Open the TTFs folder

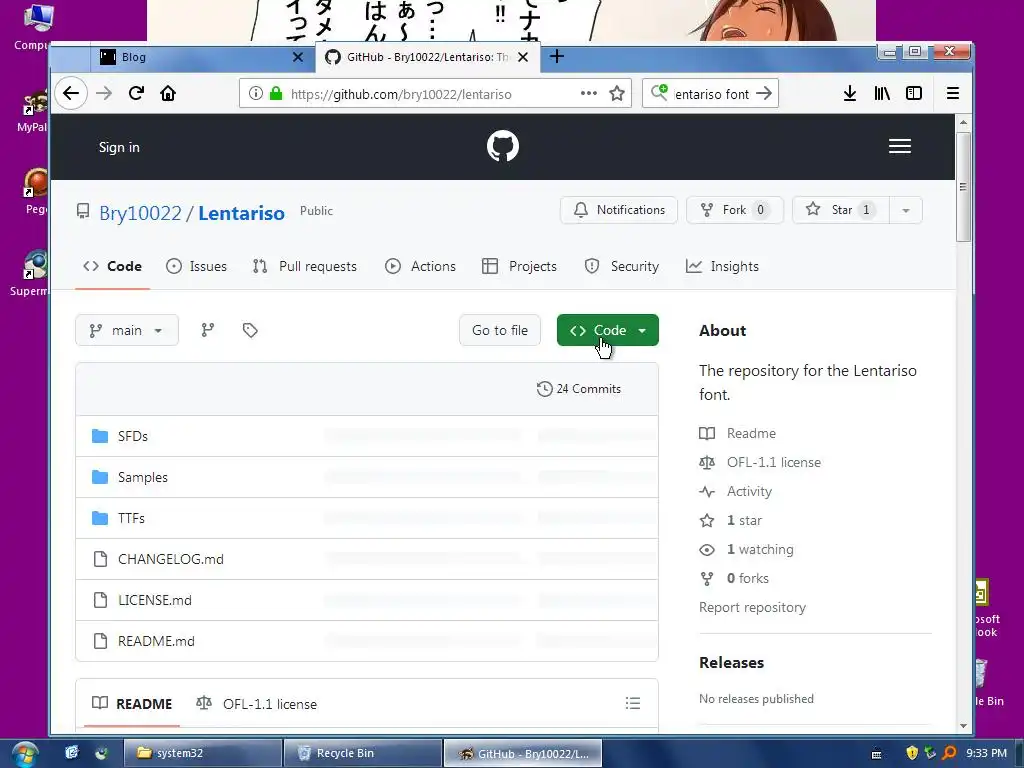(131, 519)
